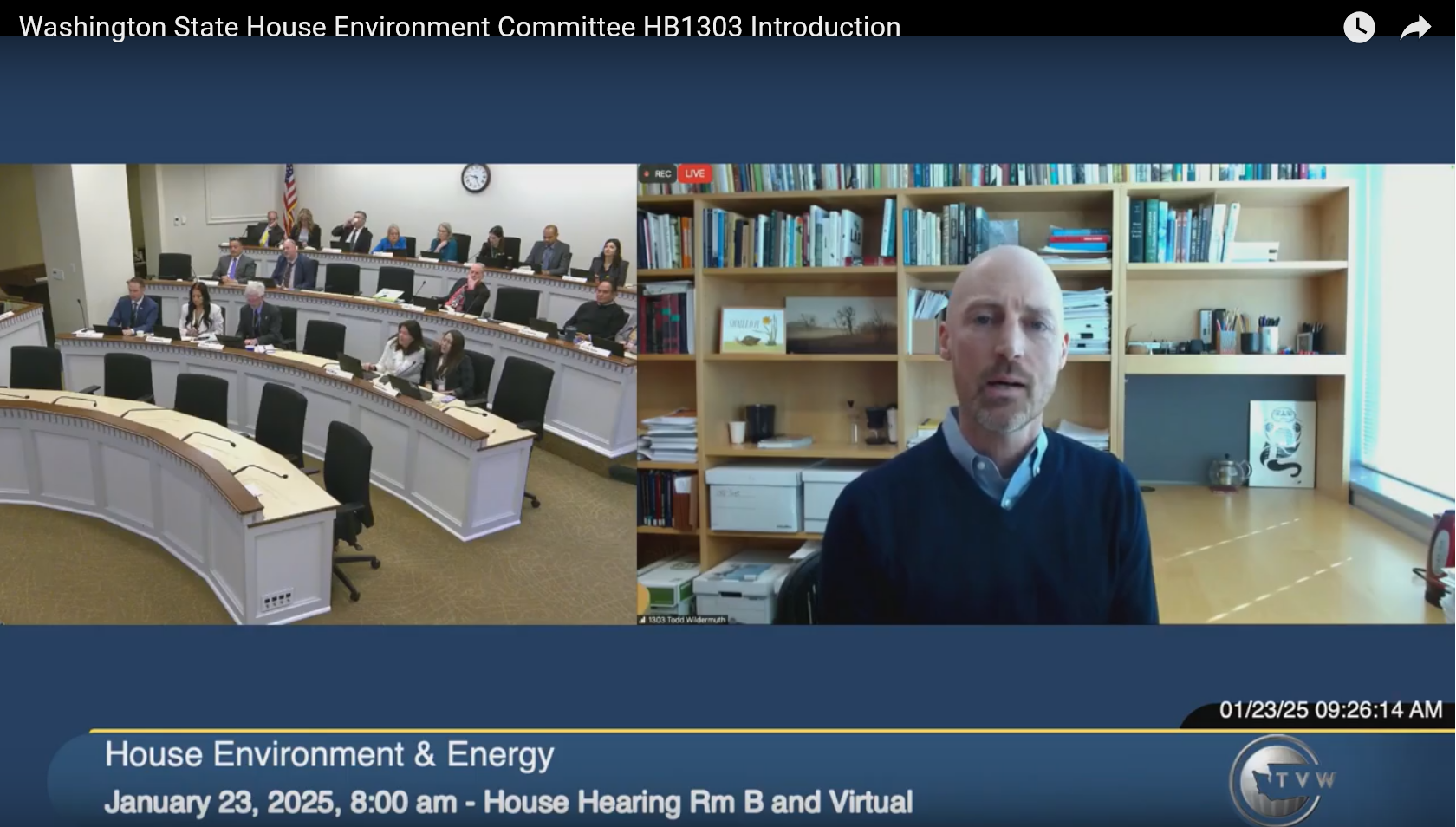Click the red LIVE badge

tap(694, 173)
